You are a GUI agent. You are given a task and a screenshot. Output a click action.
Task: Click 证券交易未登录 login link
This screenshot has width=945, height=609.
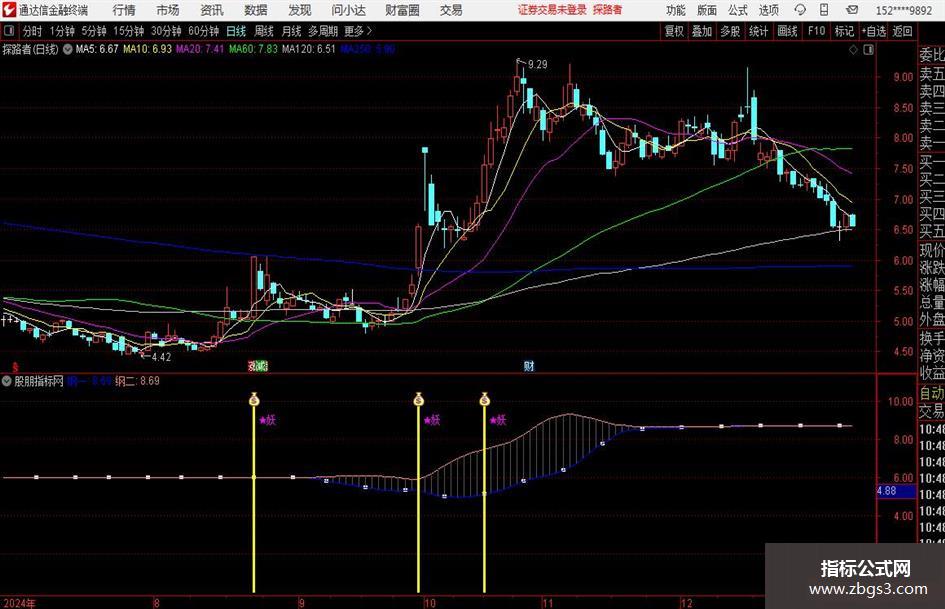click(x=552, y=10)
